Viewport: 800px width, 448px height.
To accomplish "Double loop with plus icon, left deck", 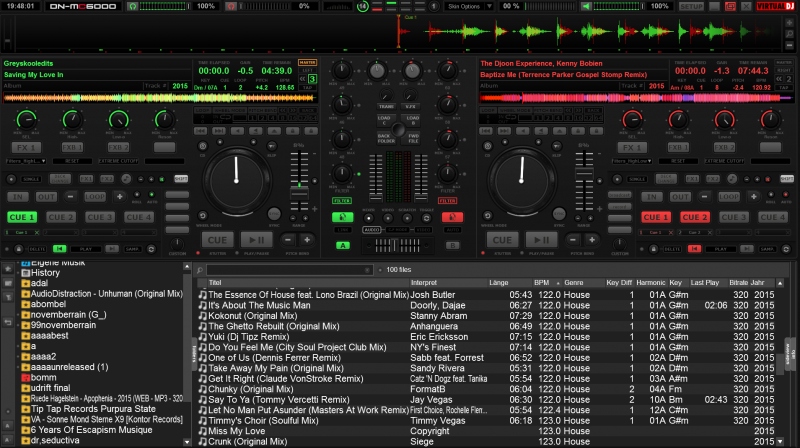I will pos(119,197).
